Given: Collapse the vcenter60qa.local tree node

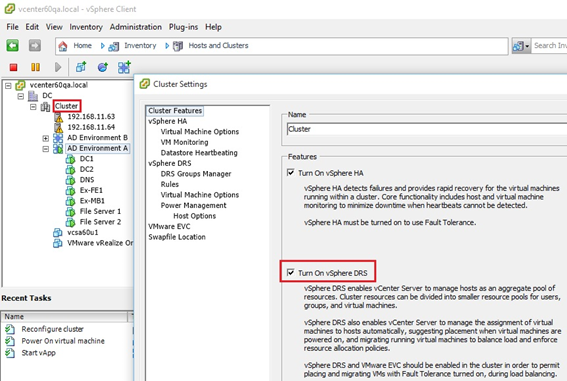Looking at the screenshot, I should coord(8,86).
